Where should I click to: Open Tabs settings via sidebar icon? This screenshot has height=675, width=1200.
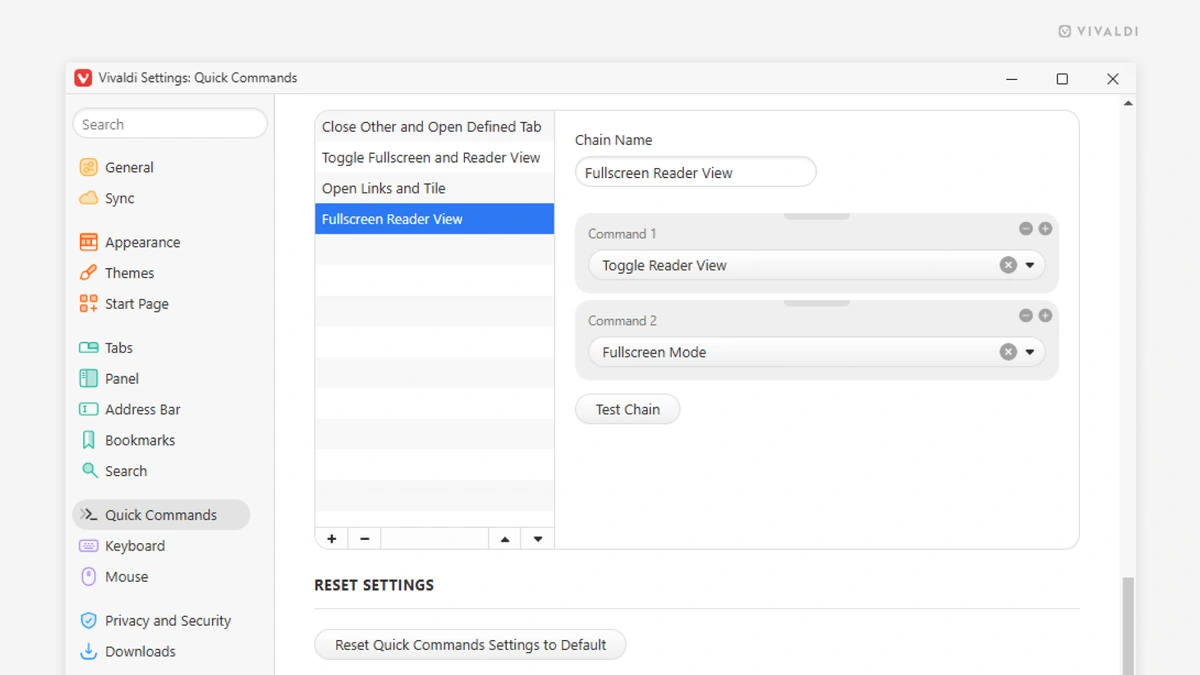[89, 347]
